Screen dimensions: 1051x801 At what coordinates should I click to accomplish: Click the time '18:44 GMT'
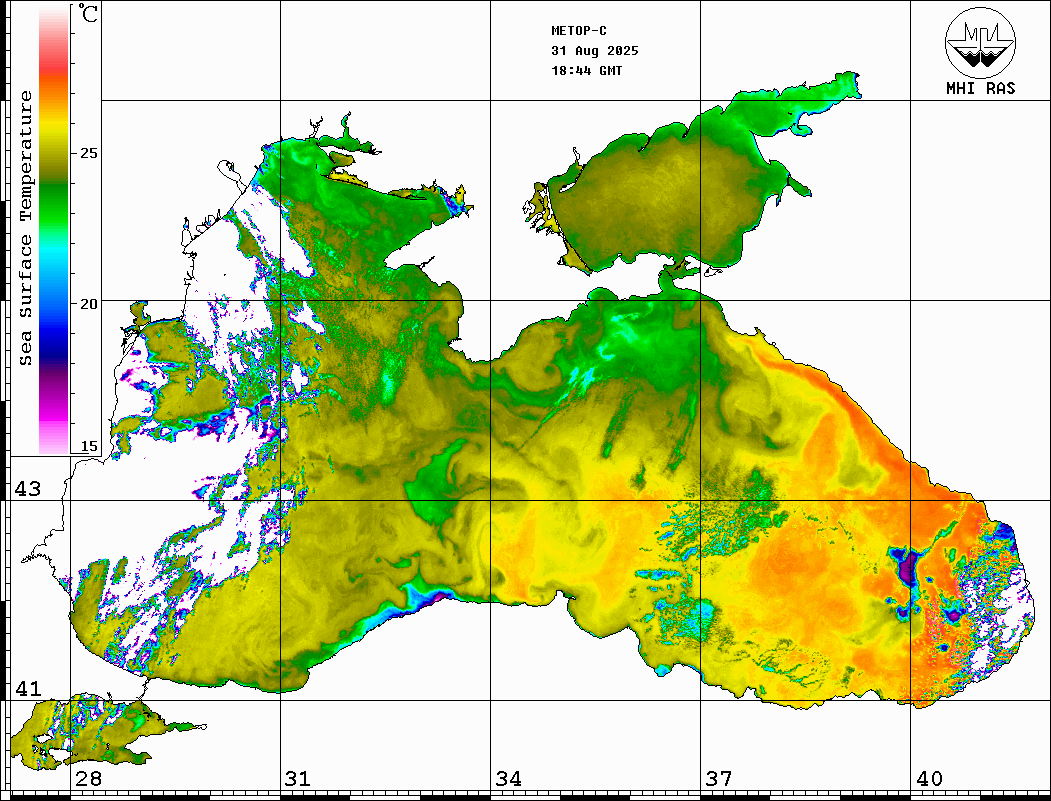point(586,70)
